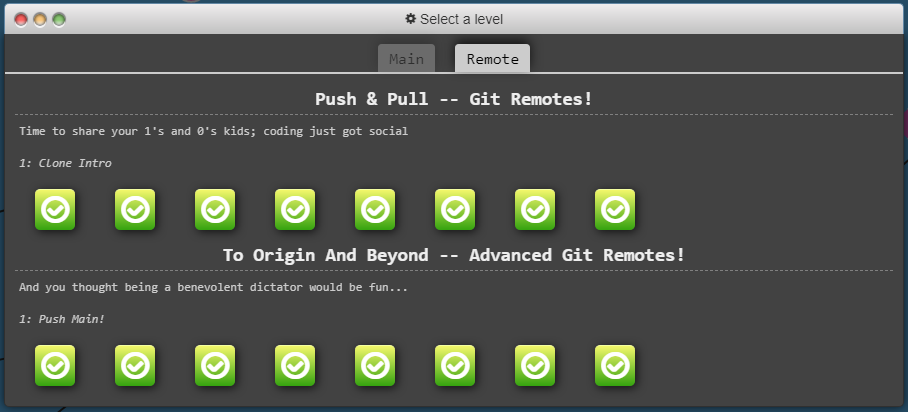Click the yellow minimize window button
Image resolution: width=908 pixels, height=412 pixels.
40,19
